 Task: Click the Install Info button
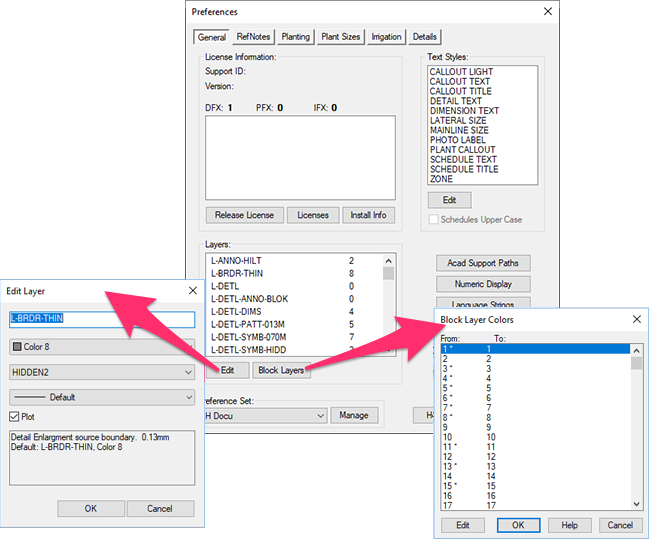click(368, 215)
